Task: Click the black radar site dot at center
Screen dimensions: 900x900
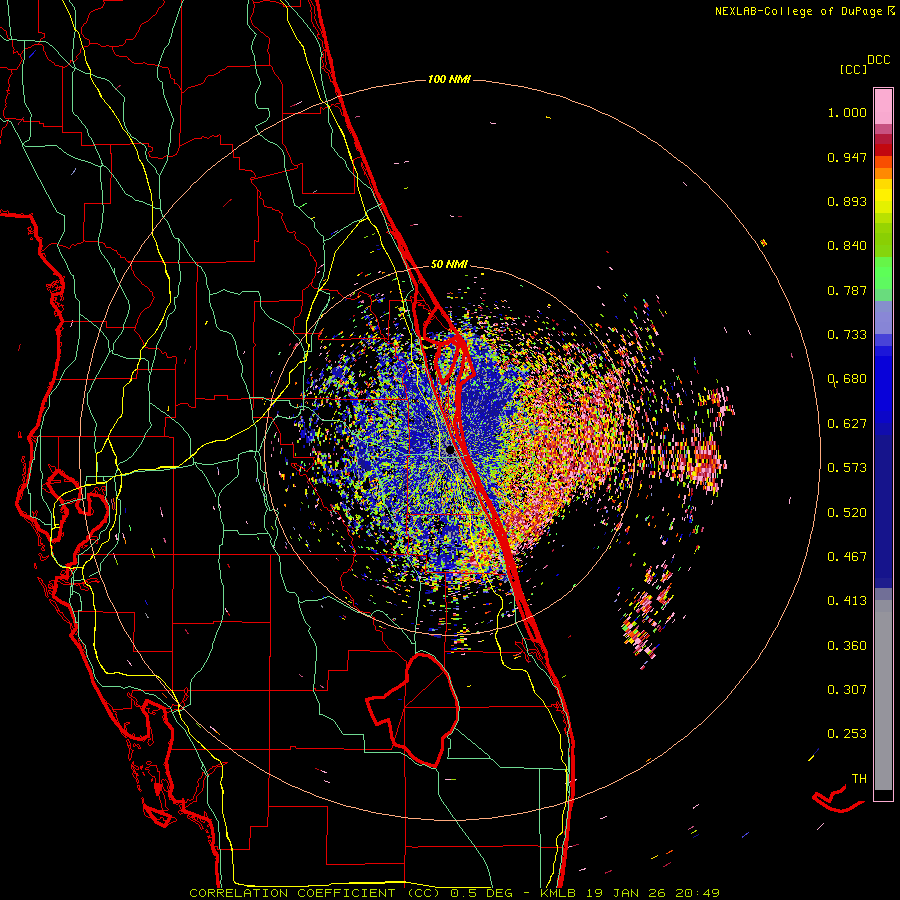Action: (x=450, y=450)
